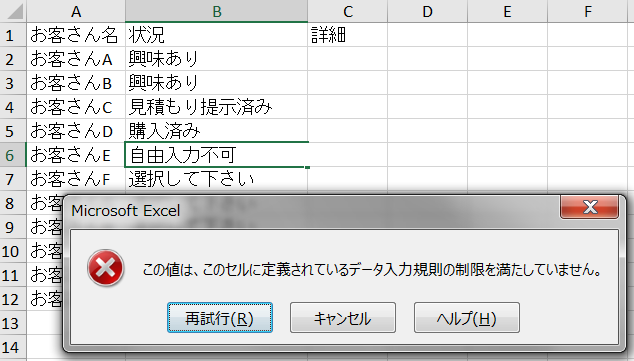Screen dimensions: 634x361
Task: Select cell with お客さんB
Action: point(76,83)
